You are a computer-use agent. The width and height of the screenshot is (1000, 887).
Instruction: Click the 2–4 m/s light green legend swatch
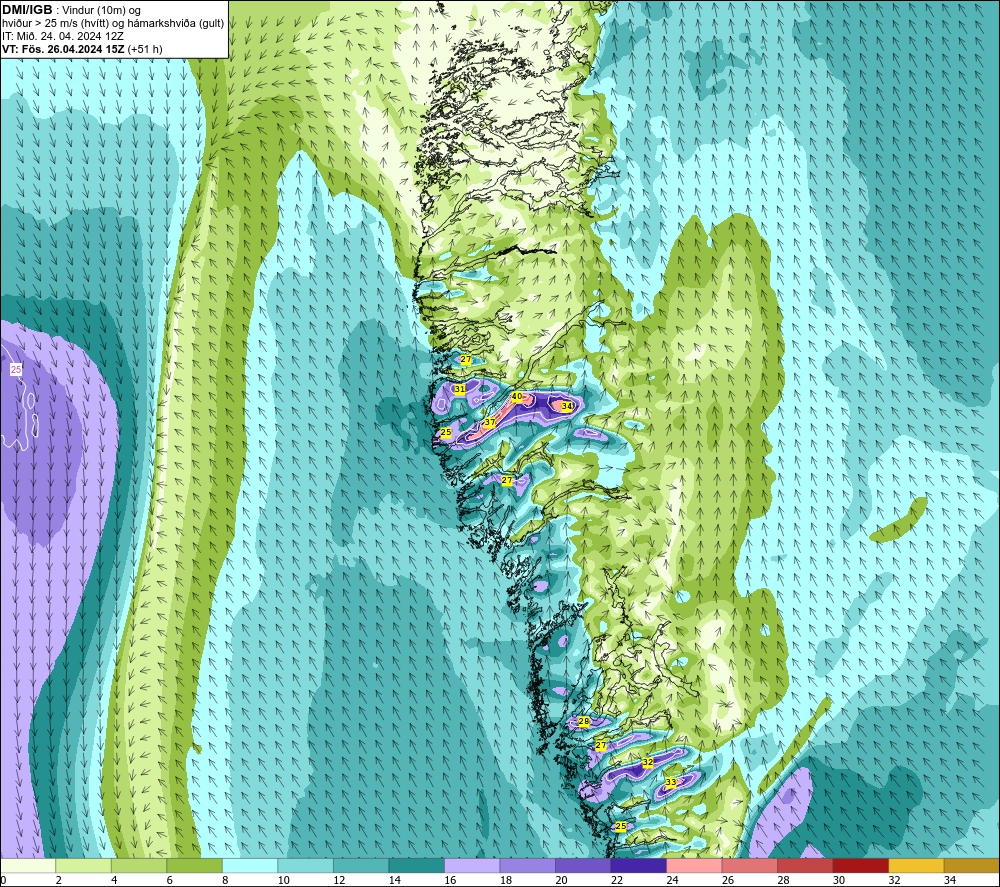[x=84, y=865]
